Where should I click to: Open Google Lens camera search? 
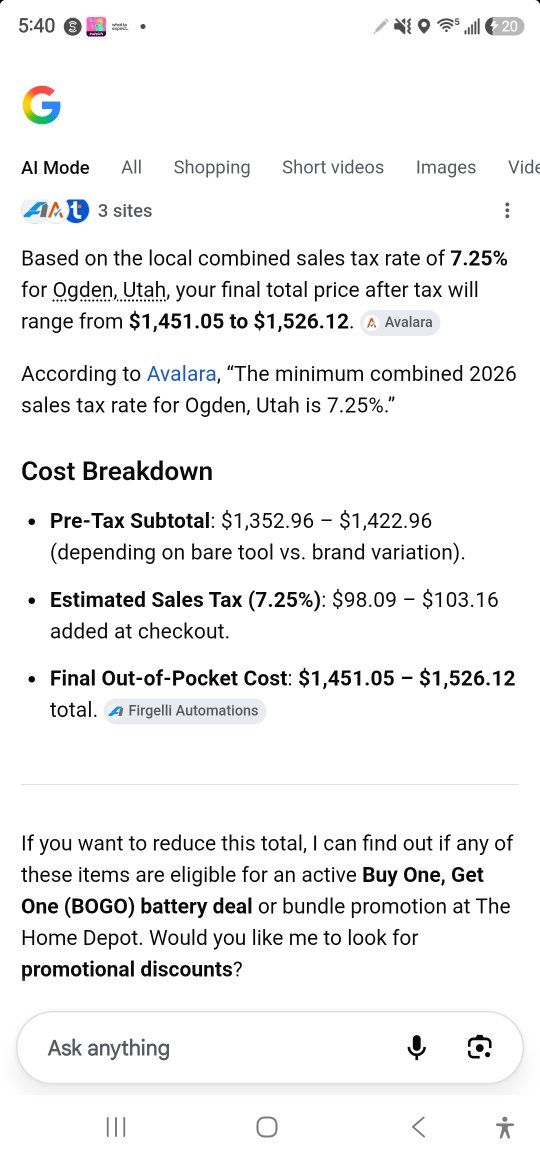(479, 1047)
